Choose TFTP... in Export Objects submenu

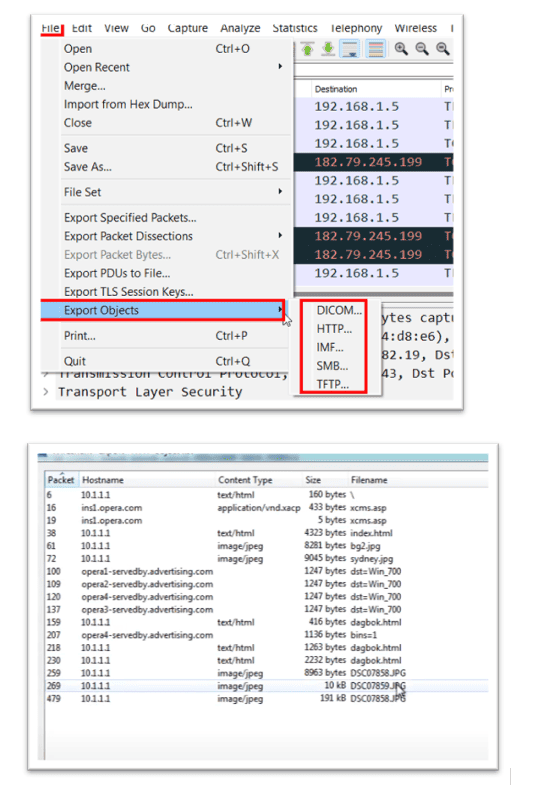point(332,384)
